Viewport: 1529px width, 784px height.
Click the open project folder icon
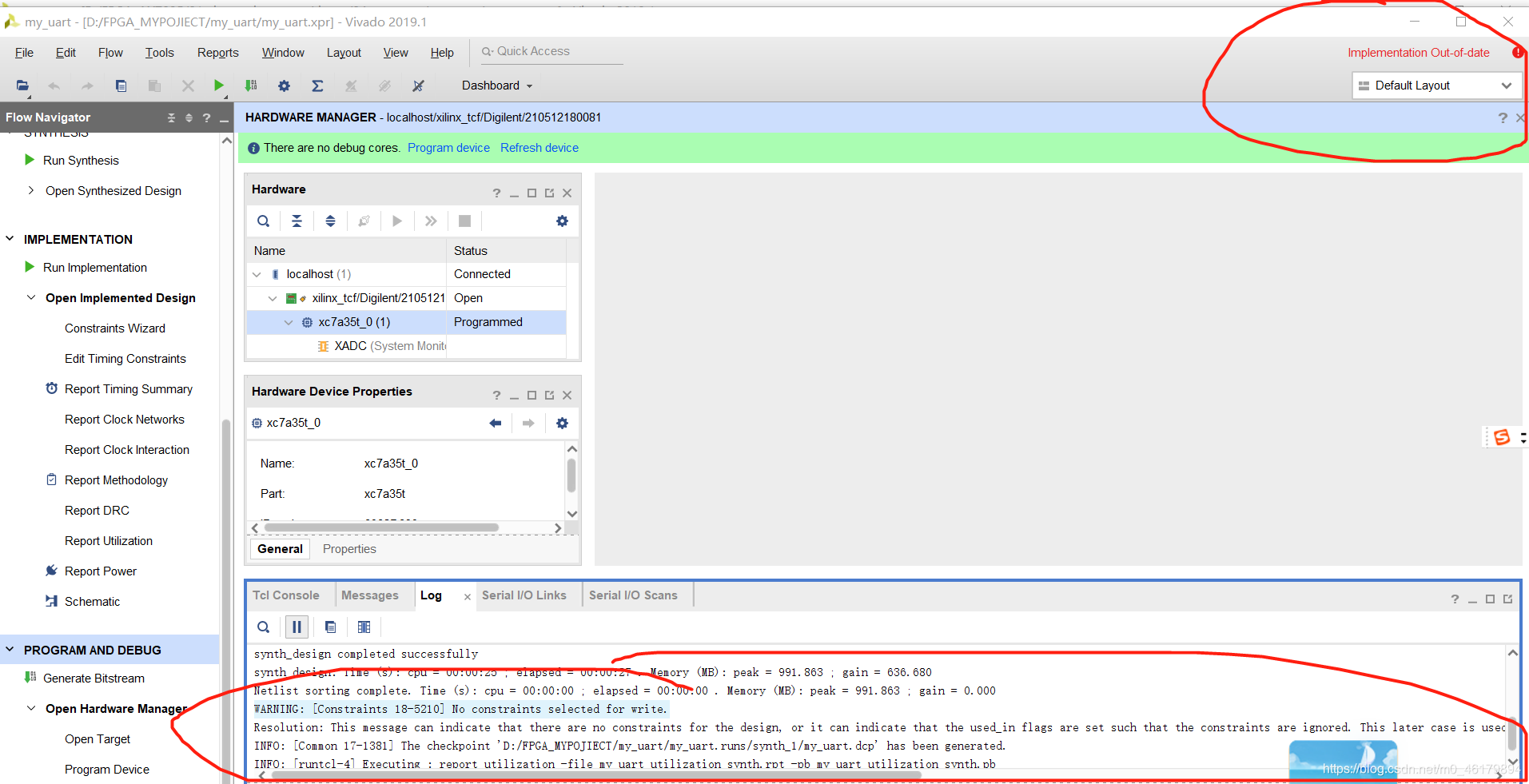click(22, 86)
